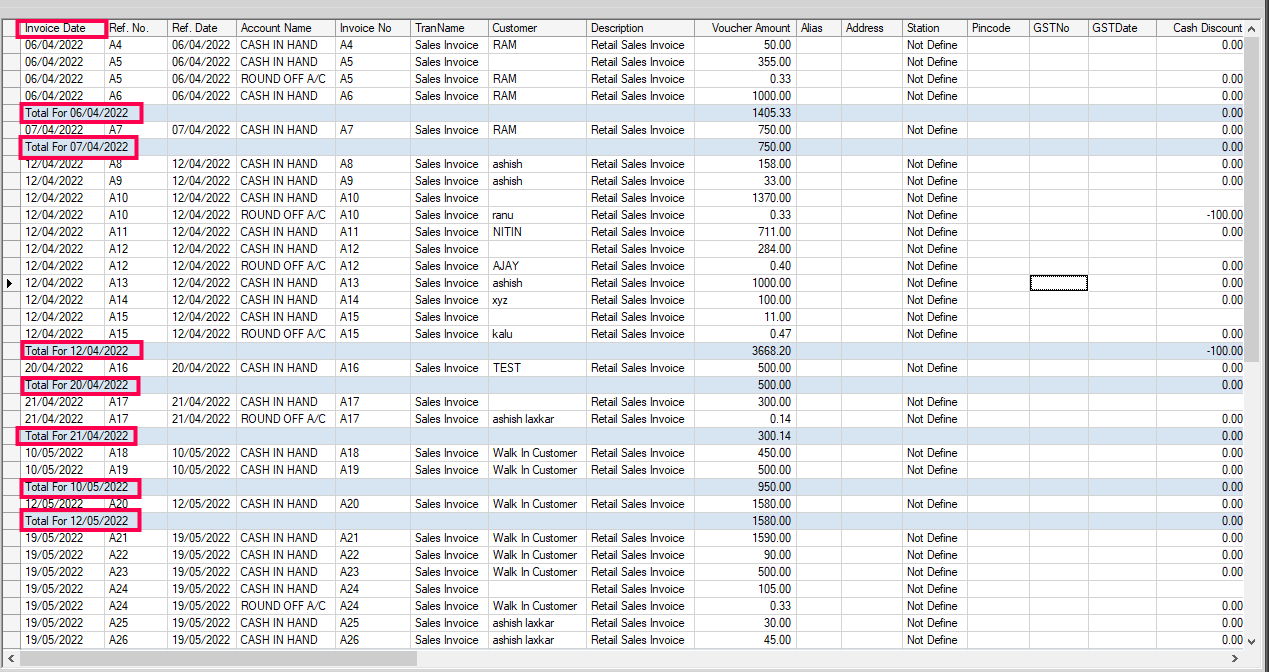This screenshot has width=1269, height=672.
Task: Sort by the Invoice Date column header
Action: 62,28
